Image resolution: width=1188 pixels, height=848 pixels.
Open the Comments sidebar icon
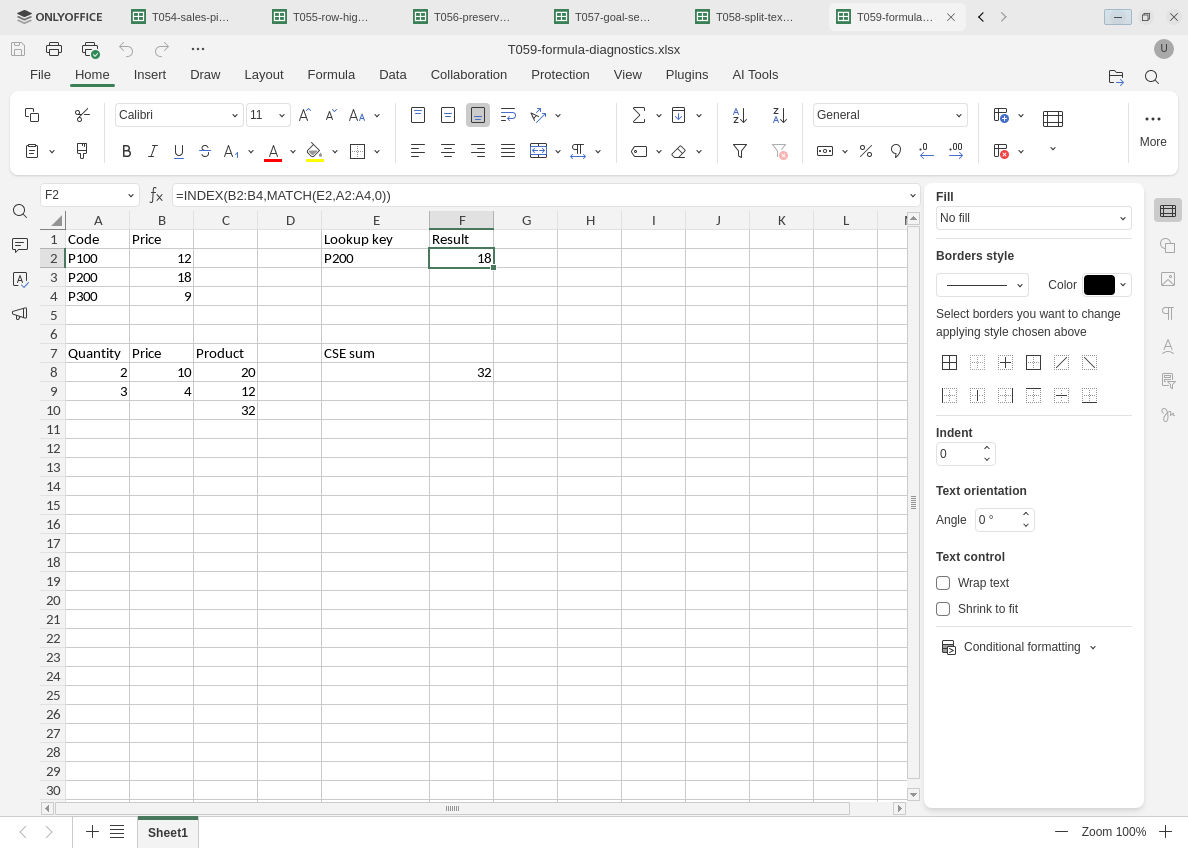(x=20, y=246)
